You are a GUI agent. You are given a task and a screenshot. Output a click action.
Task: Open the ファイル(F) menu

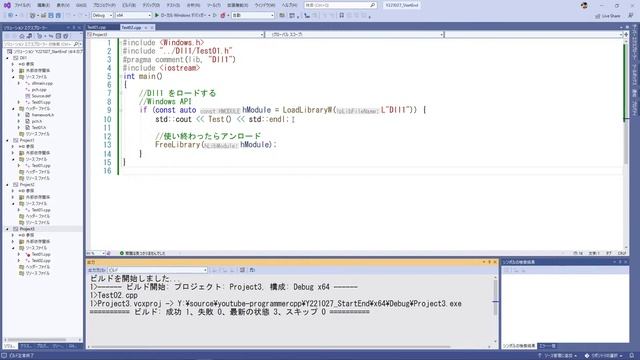click(22, 5)
